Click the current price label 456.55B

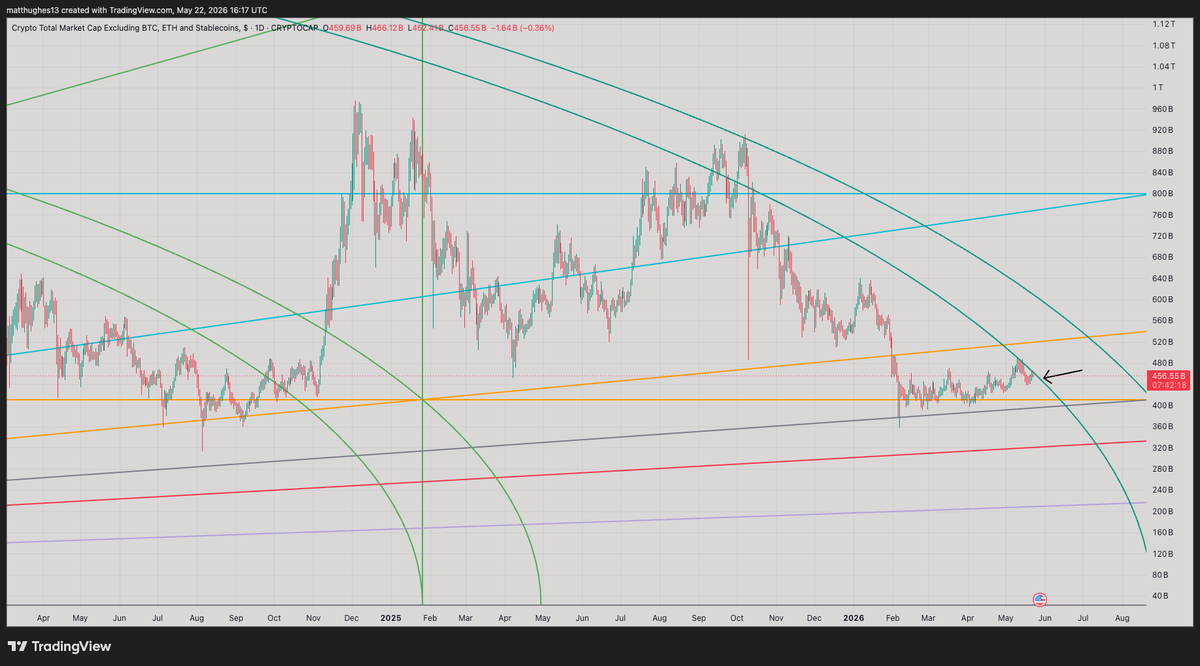(x=1167, y=375)
